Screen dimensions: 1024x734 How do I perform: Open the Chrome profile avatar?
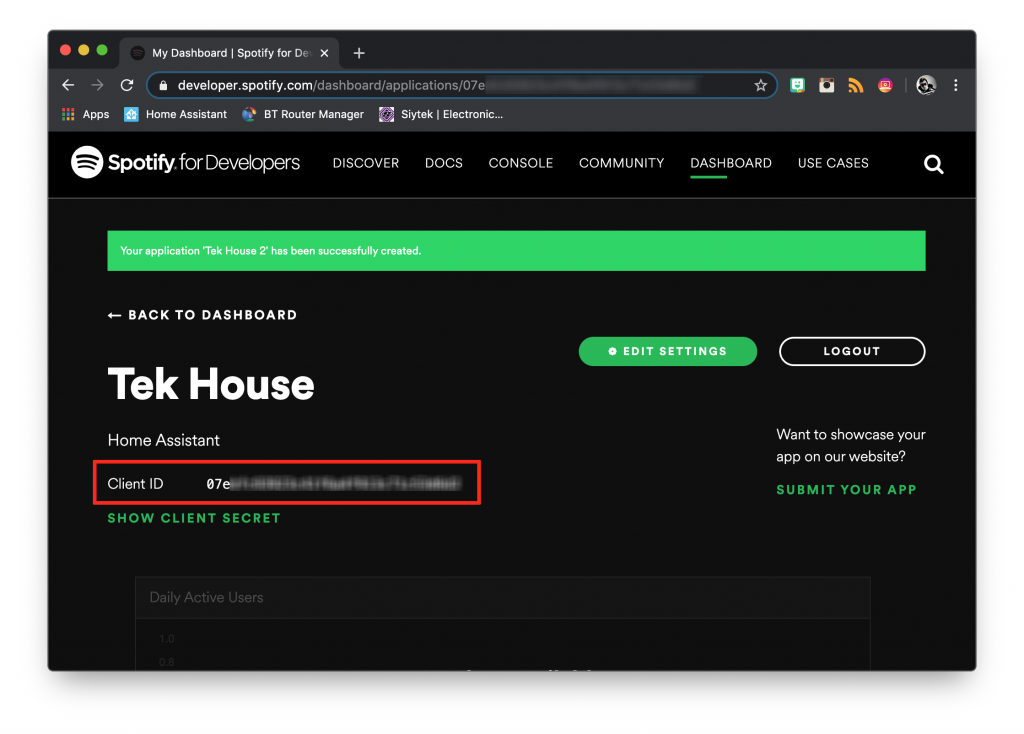click(x=925, y=85)
